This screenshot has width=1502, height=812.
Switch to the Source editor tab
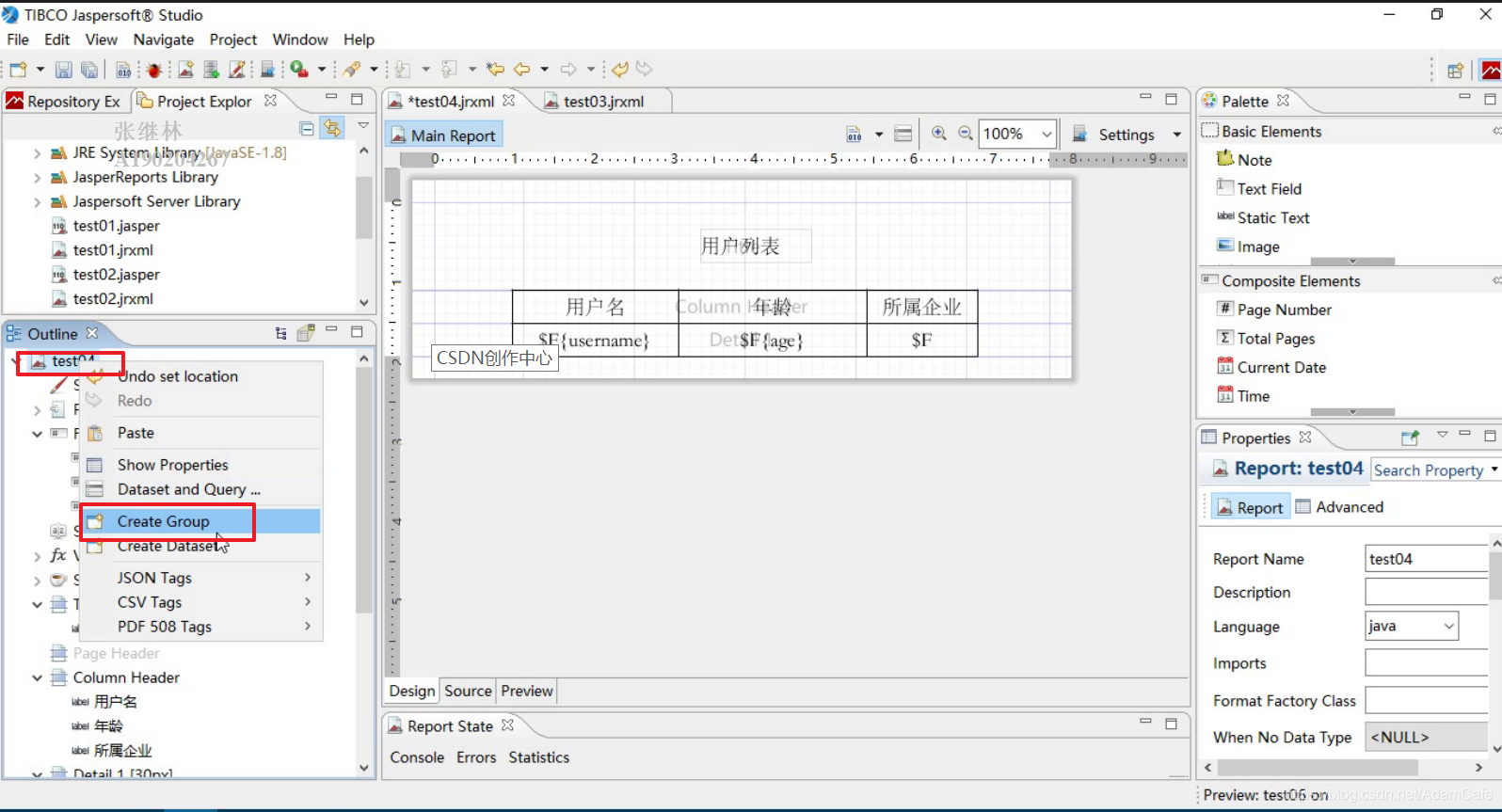coord(468,691)
